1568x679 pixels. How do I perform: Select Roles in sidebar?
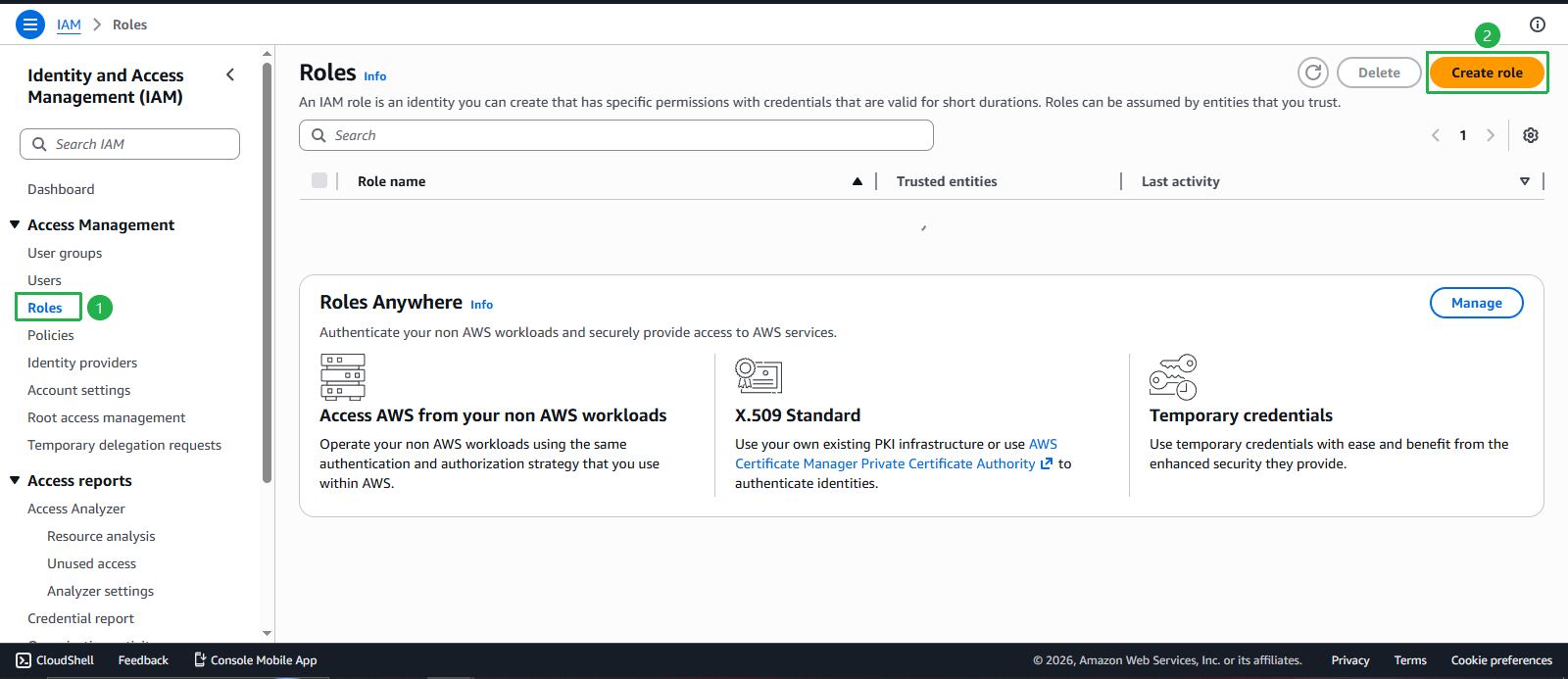pos(45,308)
